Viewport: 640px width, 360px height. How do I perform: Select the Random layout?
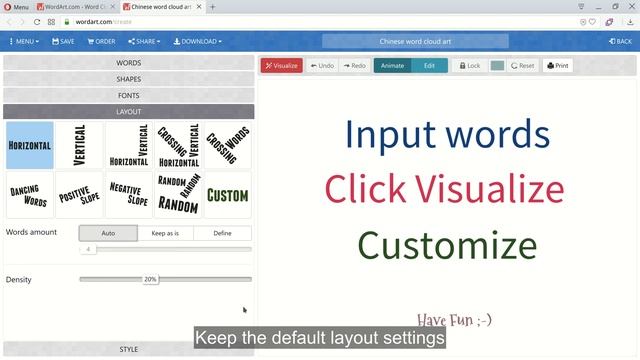tap(178, 195)
